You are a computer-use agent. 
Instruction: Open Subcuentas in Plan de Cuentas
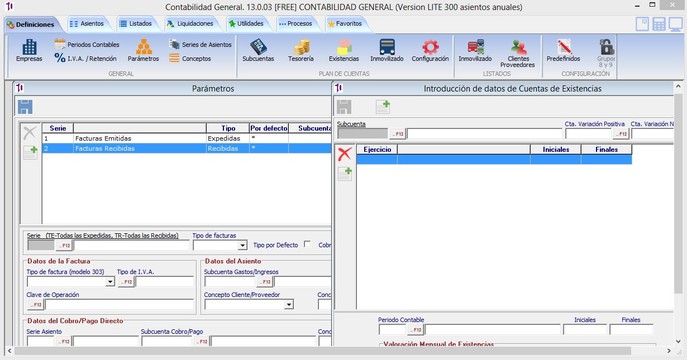258,50
